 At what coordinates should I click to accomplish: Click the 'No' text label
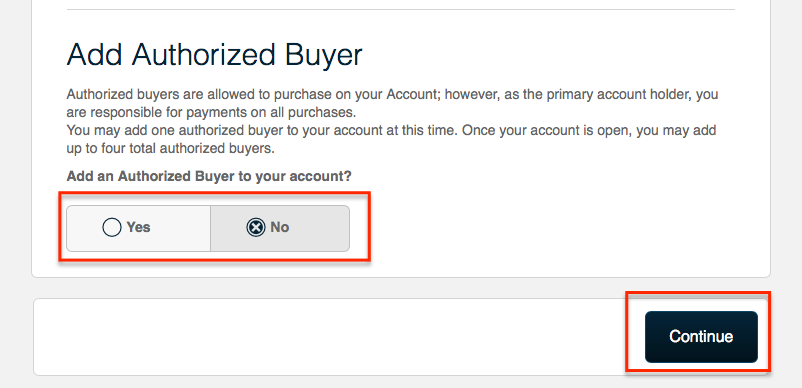coord(280,227)
